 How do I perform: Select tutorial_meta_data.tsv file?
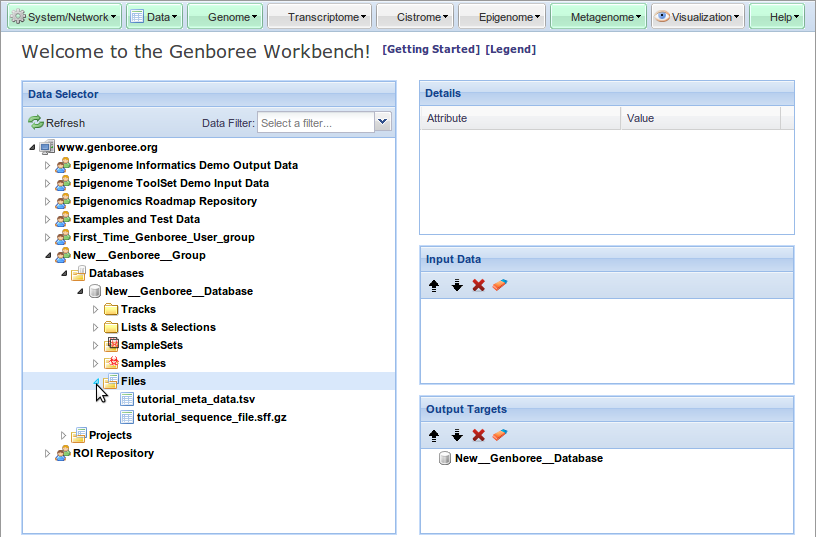(195, 399)
